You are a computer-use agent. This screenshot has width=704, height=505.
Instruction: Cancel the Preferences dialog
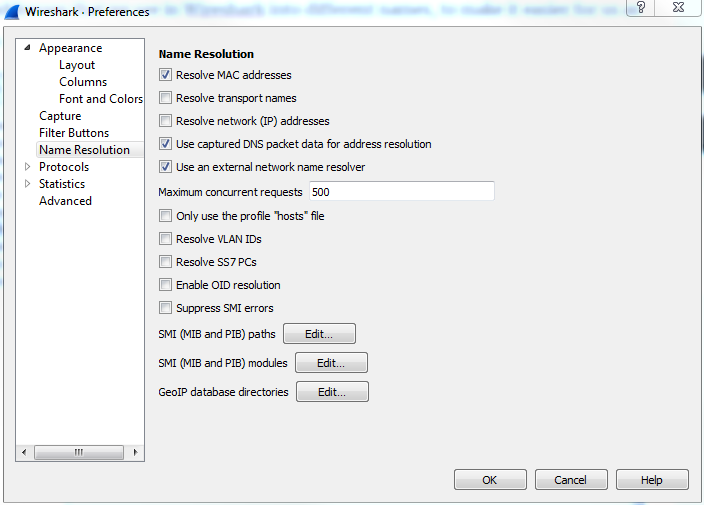click(x=571, y=480)
